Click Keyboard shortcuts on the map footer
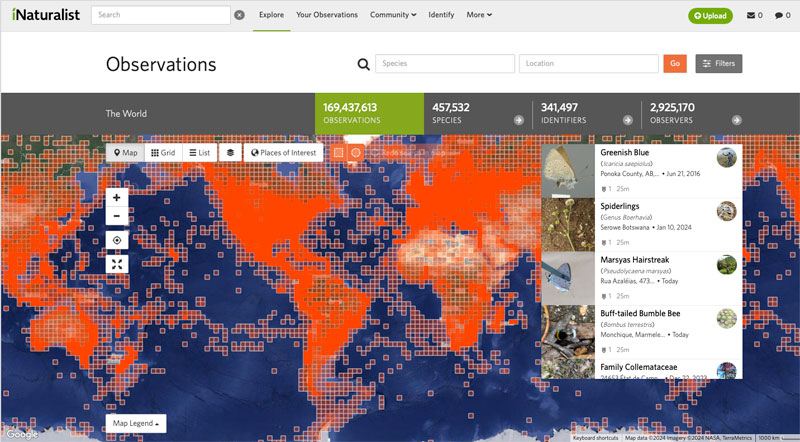Viewport: 800px width, 442px height. (595, 438)
